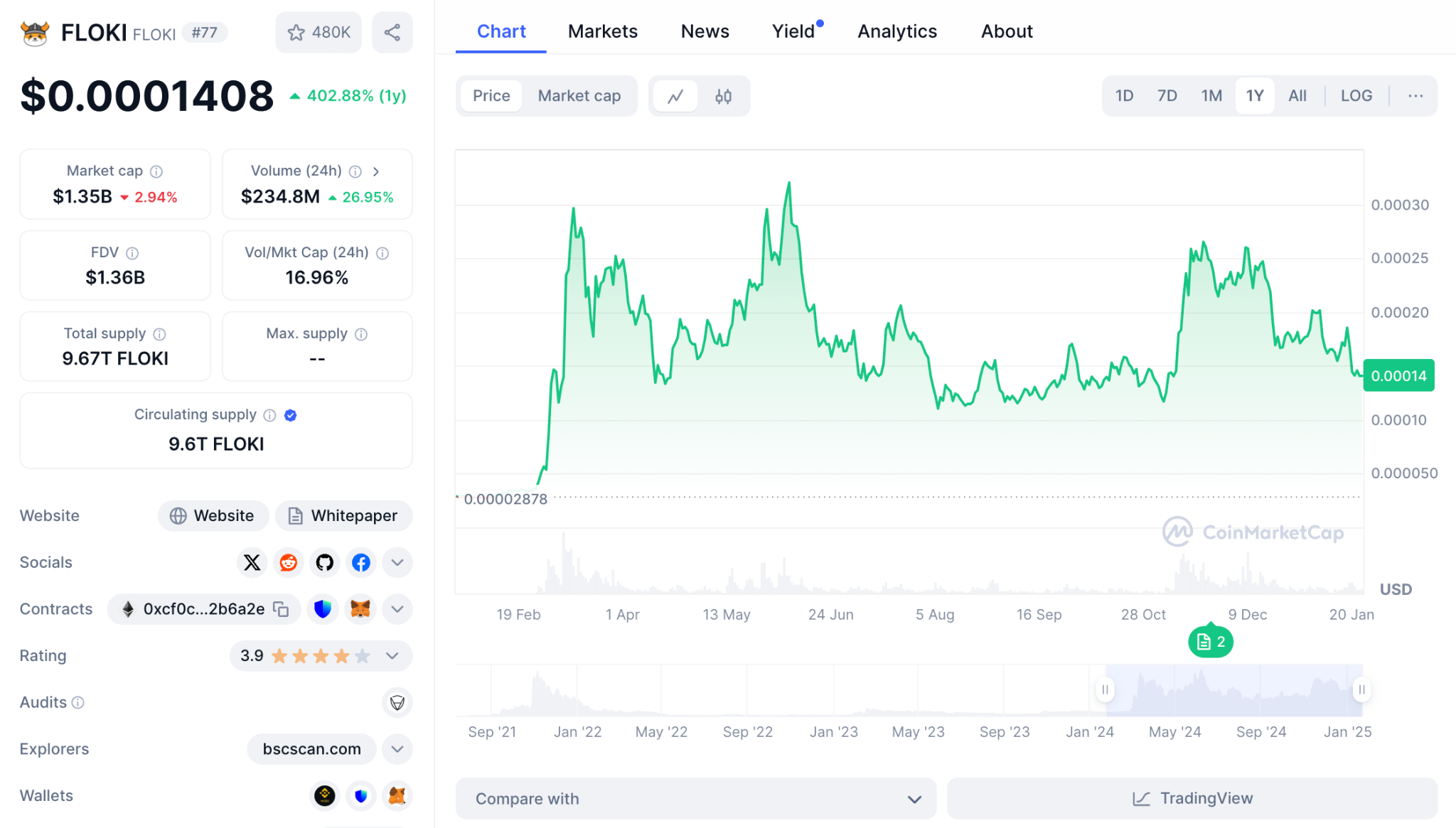Open the Whitepaper link

point(344,516)
